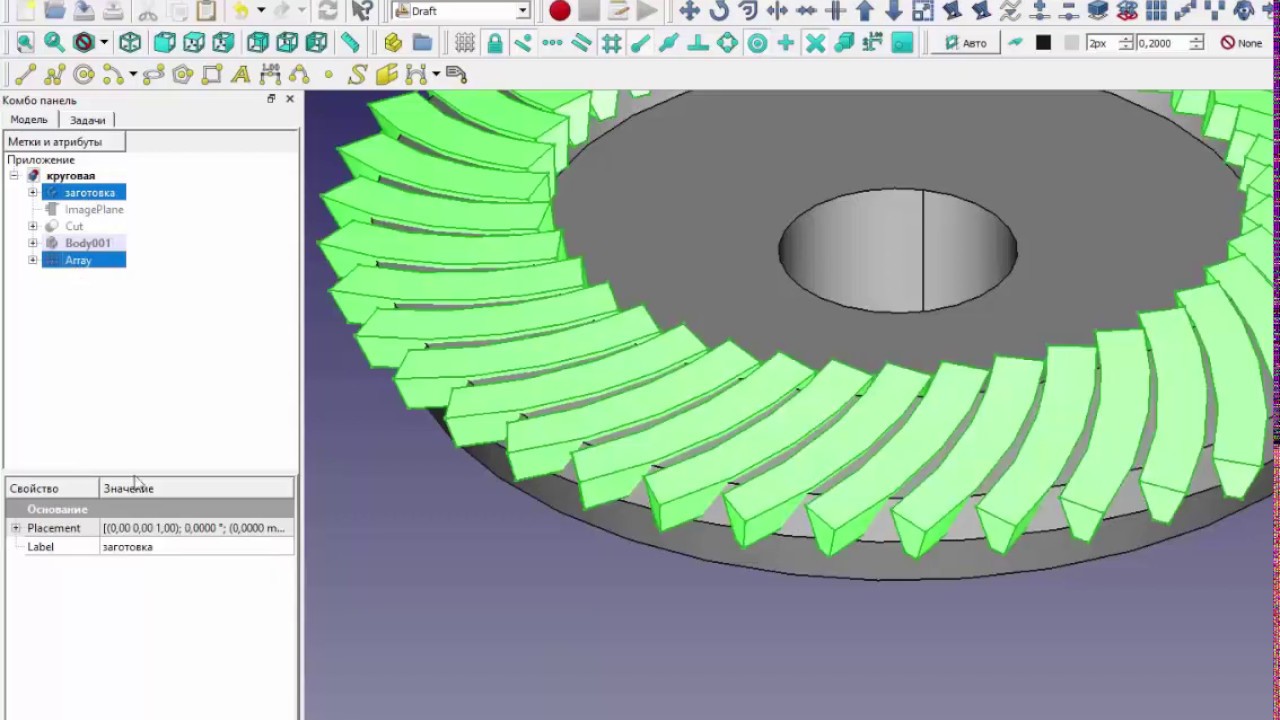Select the Draft Wire (polyline) tool
The height and width of the screenshot is (720, 1280).
point(54,75)
